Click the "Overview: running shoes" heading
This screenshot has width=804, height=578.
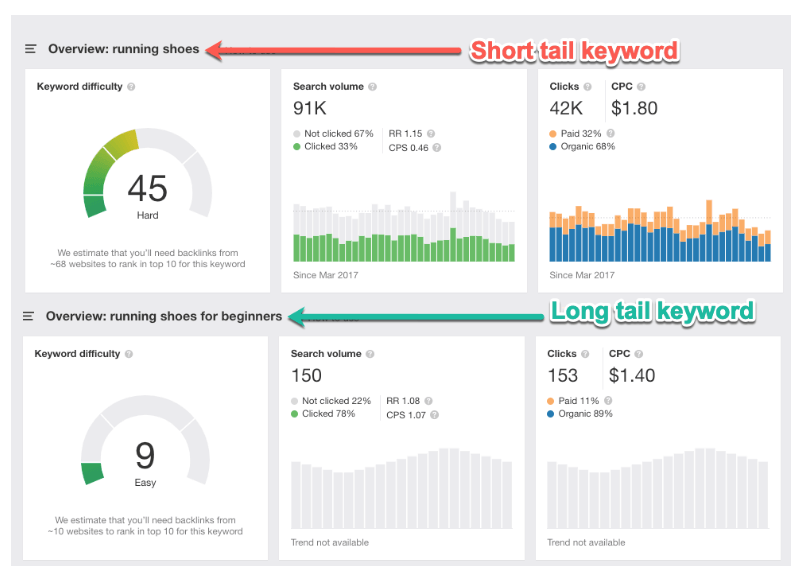[x=123, y=49]
